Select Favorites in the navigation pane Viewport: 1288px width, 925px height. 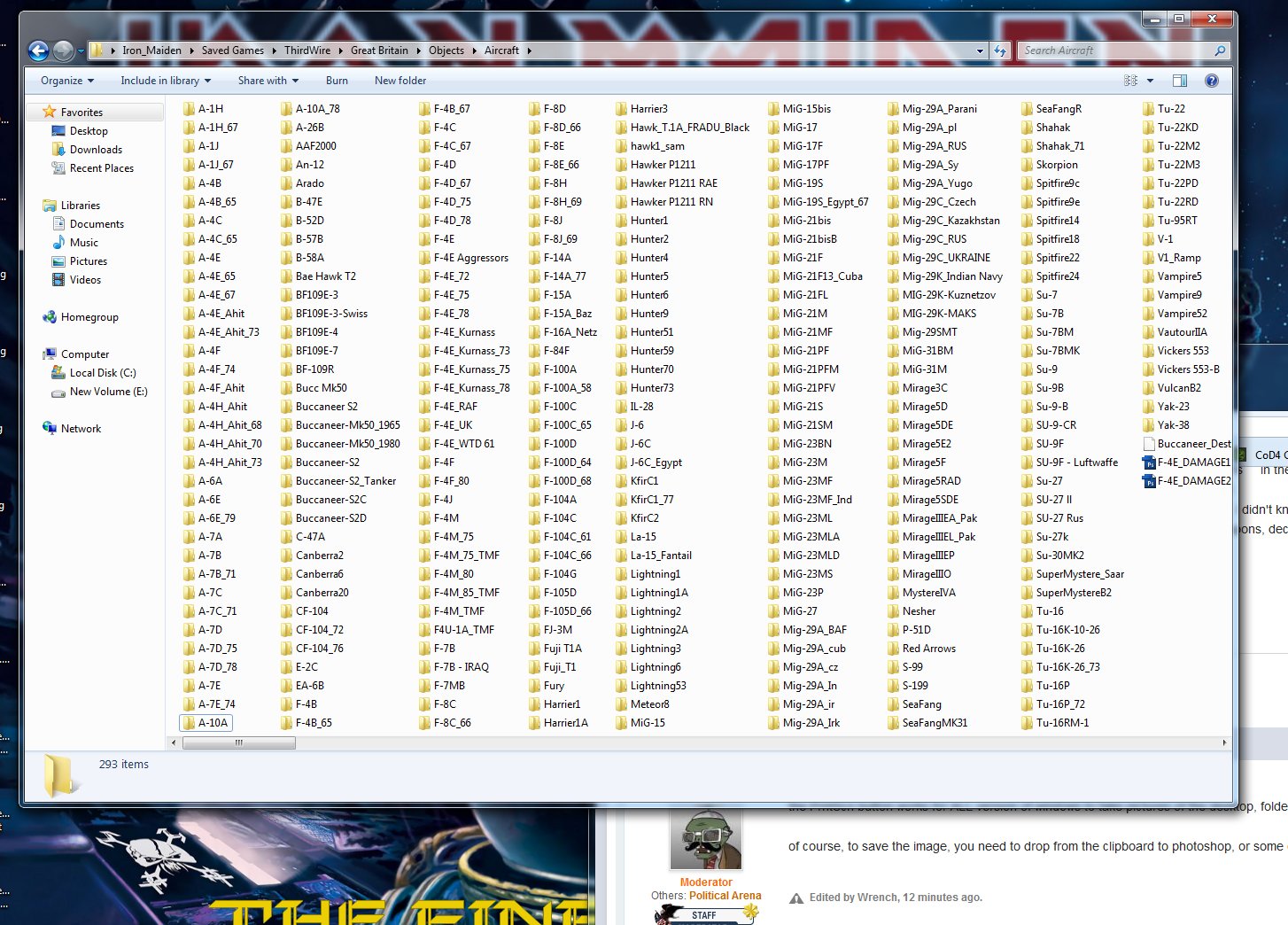tap(81, 113)
